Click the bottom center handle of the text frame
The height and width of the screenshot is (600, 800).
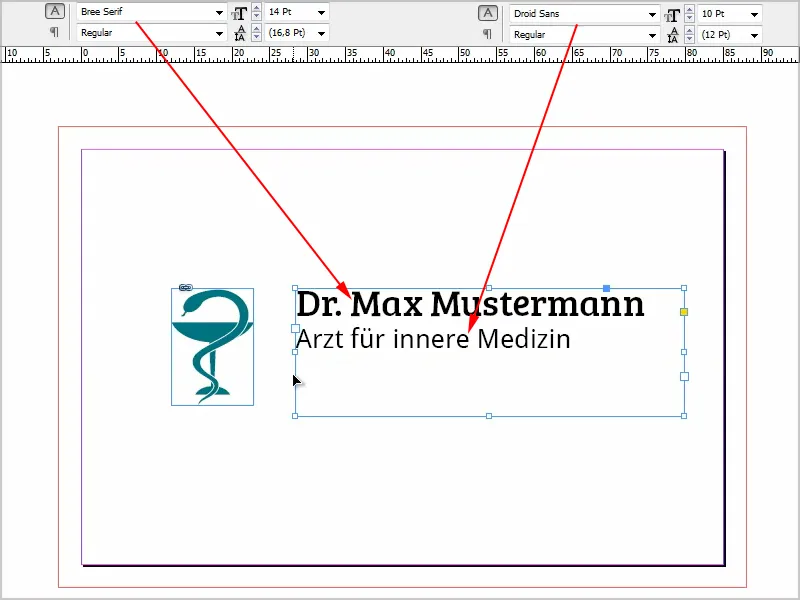point(489,416)
